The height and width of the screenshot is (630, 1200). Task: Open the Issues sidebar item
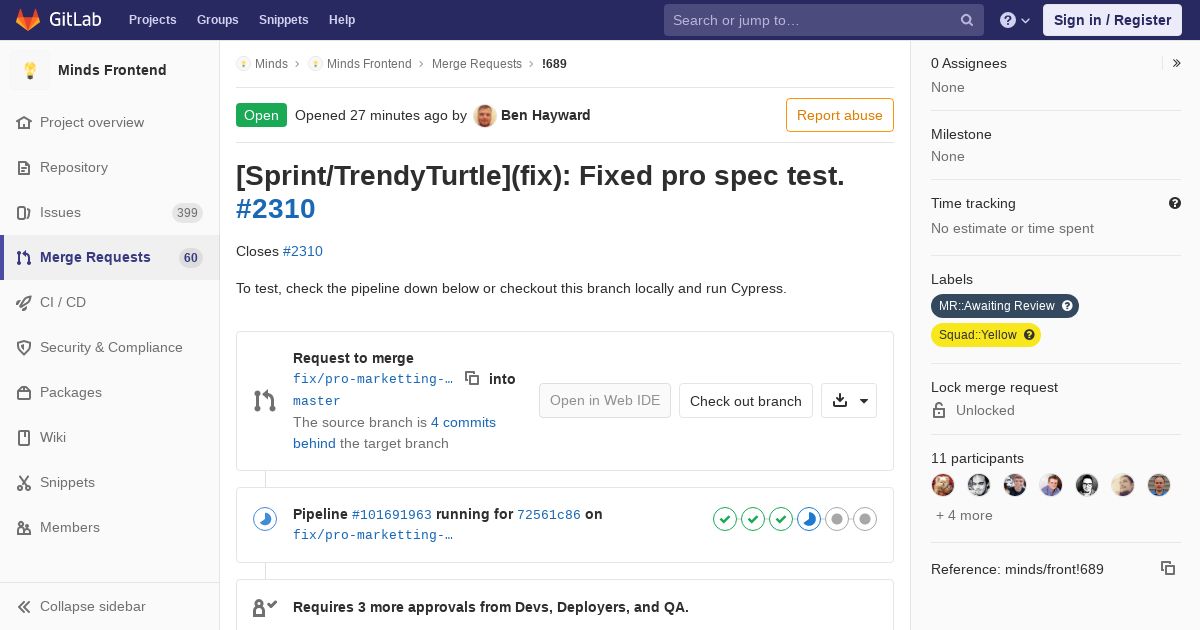coord(110,212)
